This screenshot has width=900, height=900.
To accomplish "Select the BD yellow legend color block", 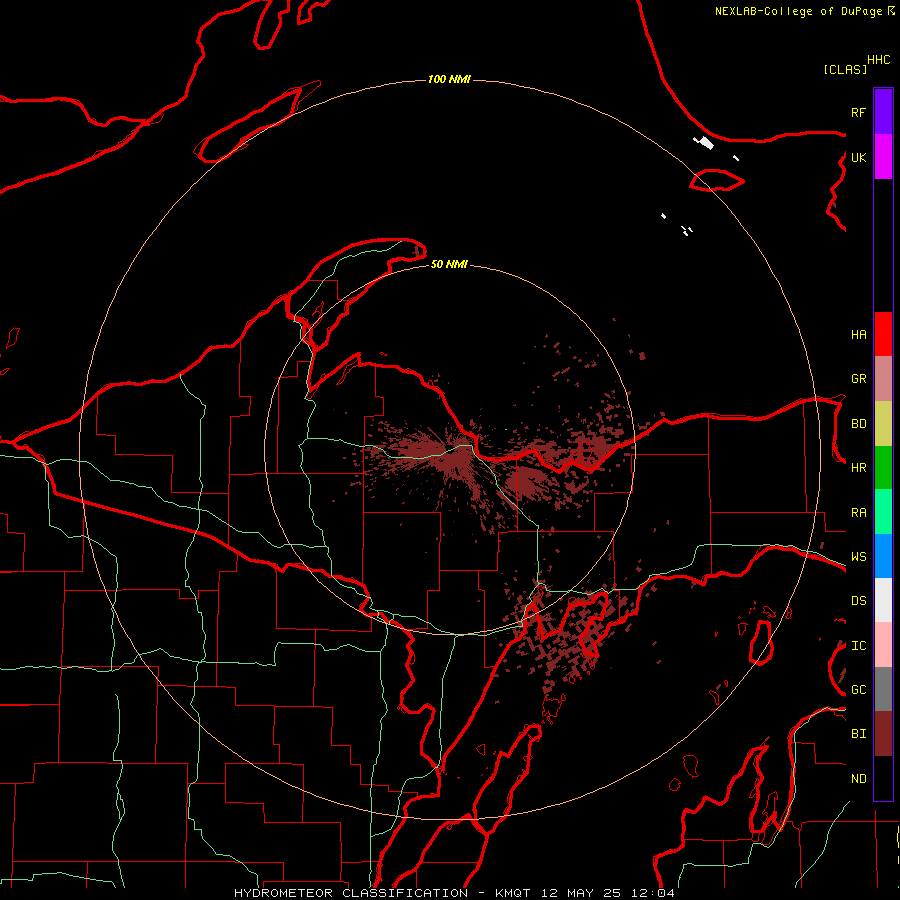I will click(883, 424).
